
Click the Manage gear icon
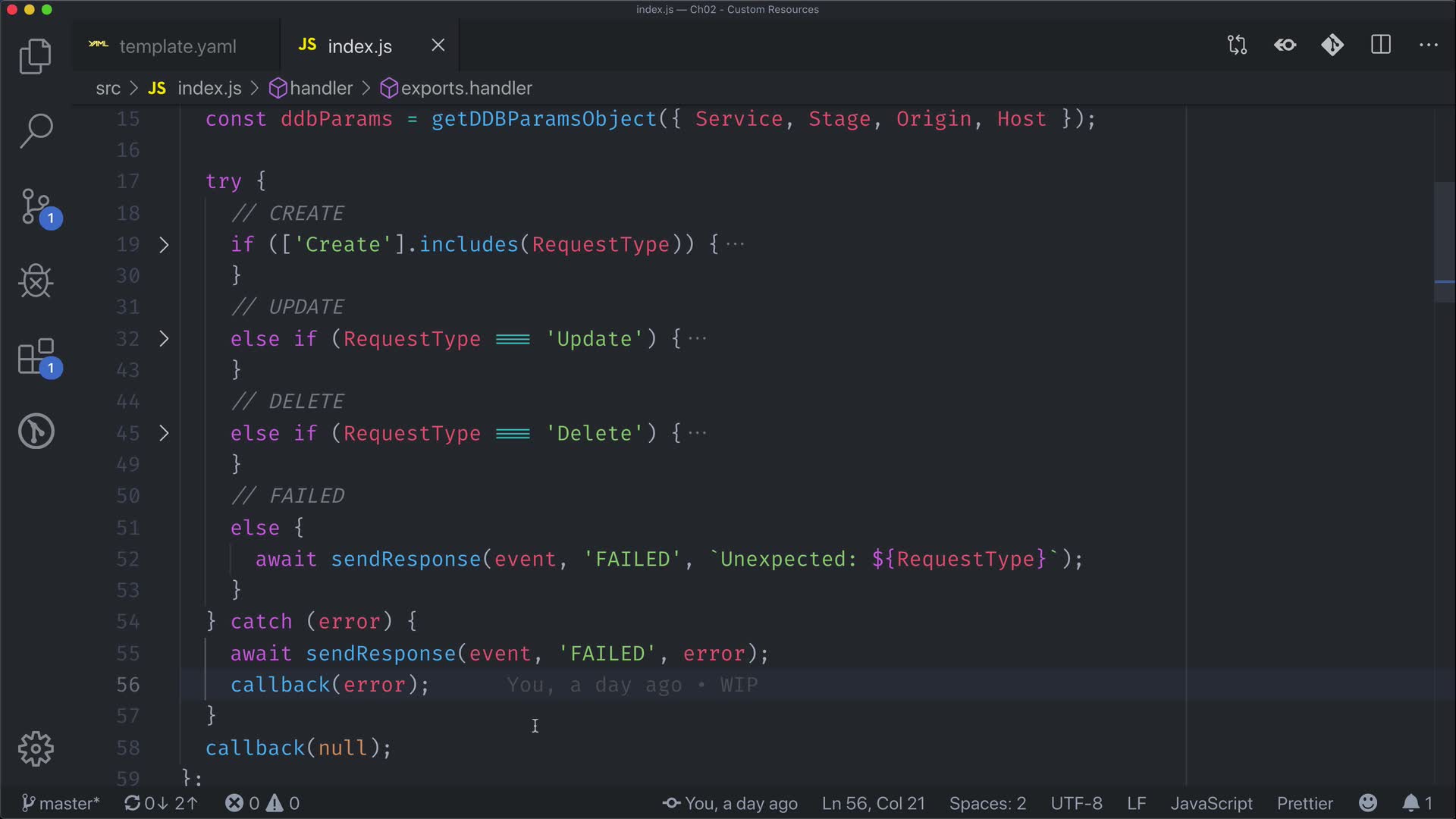pos(36,748)
